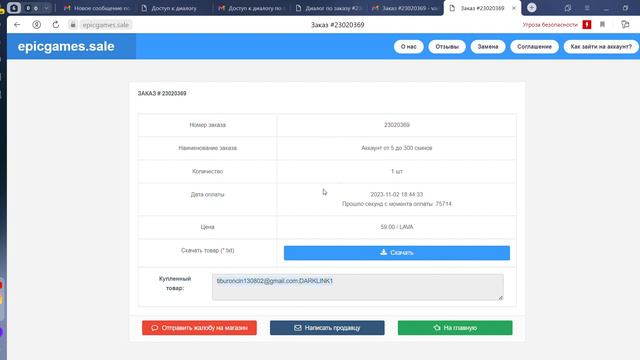Click the page title Заказ #23020369 in the address bar
640x360 pixels.
click(338, 25)
